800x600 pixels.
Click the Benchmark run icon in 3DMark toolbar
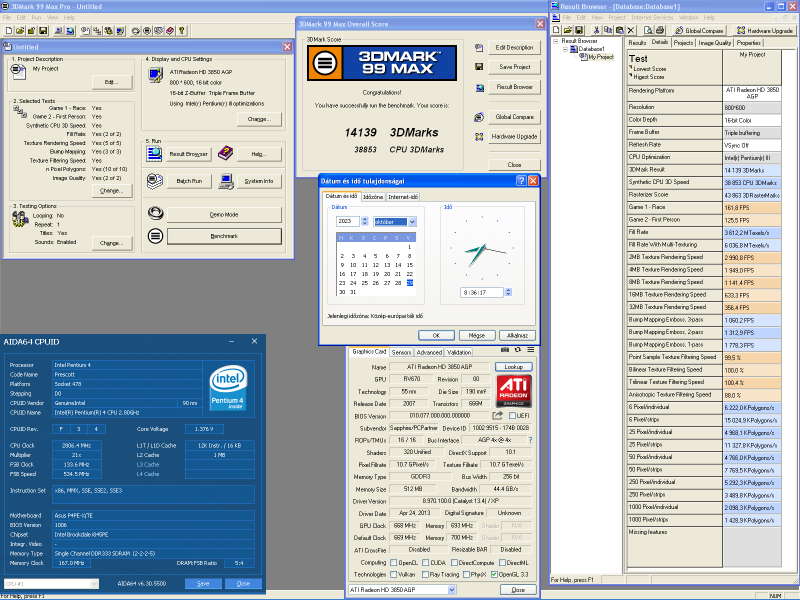[x=147, y=31]
